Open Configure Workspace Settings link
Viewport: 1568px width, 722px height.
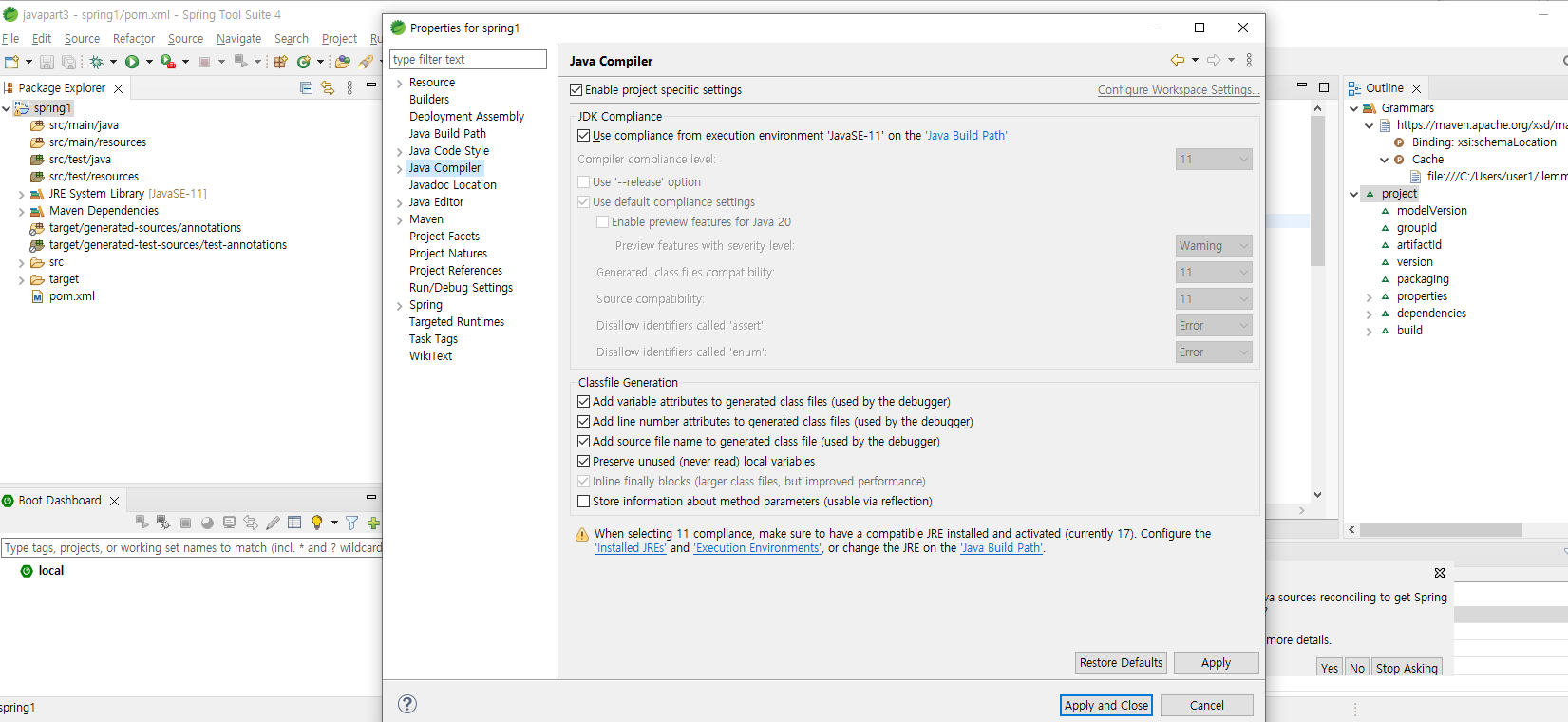(x=1179, y=90)
